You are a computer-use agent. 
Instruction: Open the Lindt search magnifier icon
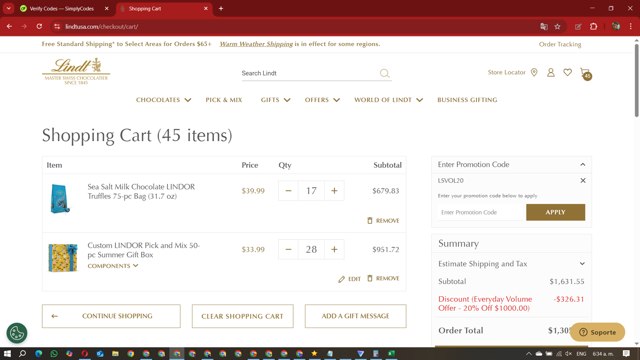coord(384,73)
